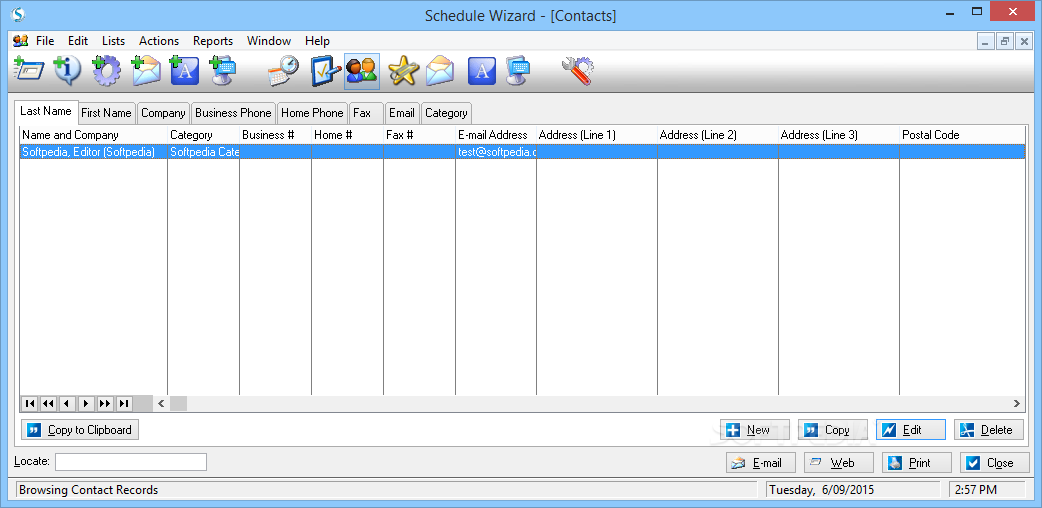Switch to the Fax tab
Screen dimensions: 1042x508
[366, 113]
